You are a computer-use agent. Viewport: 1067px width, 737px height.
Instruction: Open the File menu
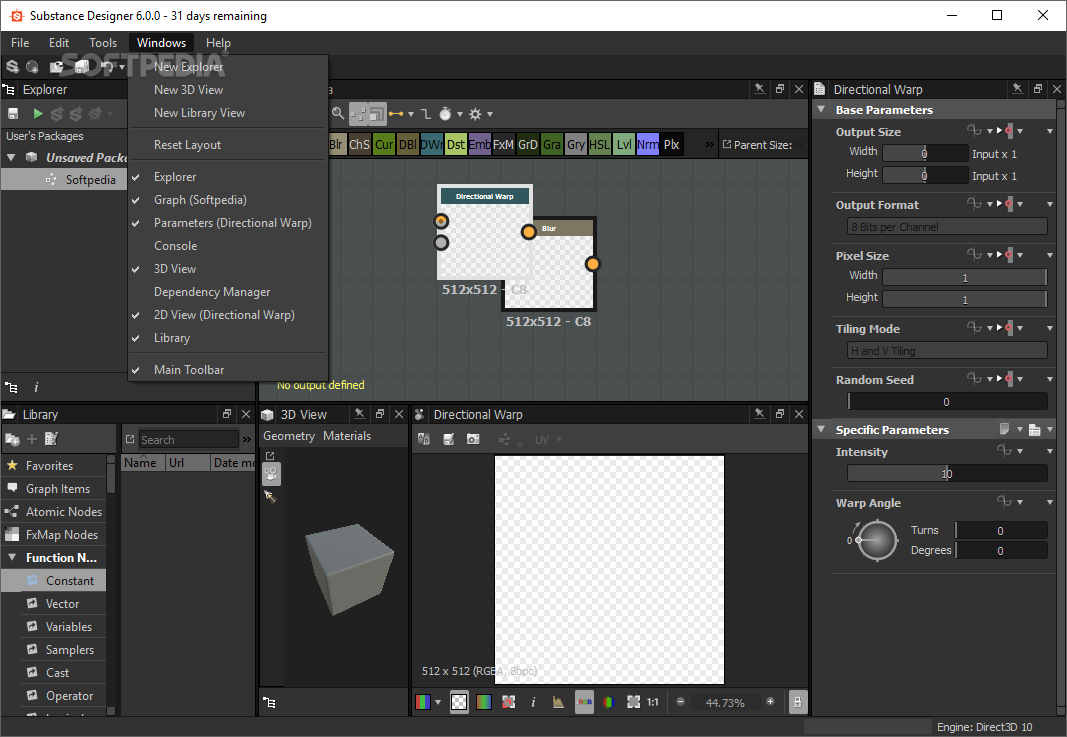(20, 43)
